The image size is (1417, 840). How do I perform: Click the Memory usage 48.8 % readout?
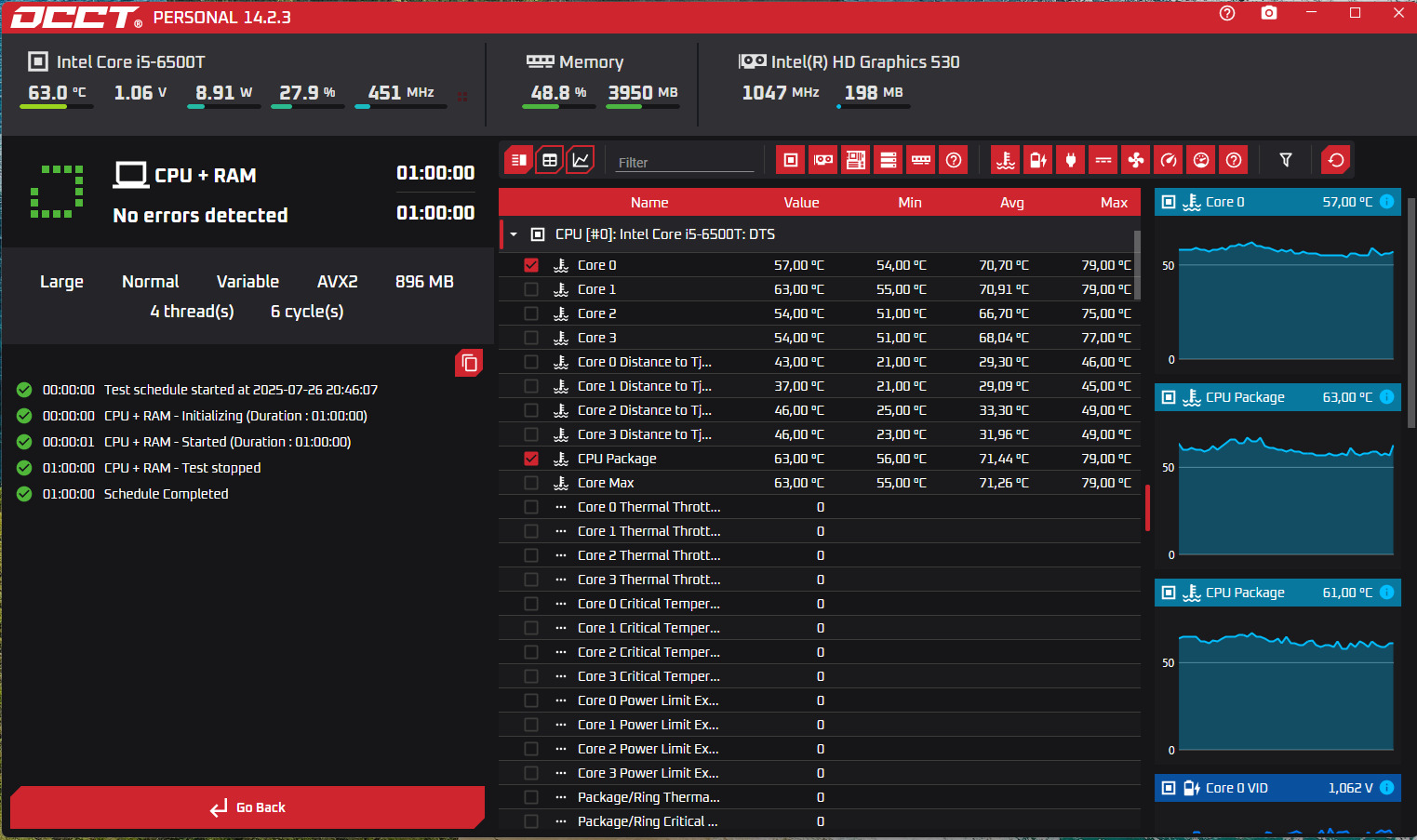[x=558, y=93]
